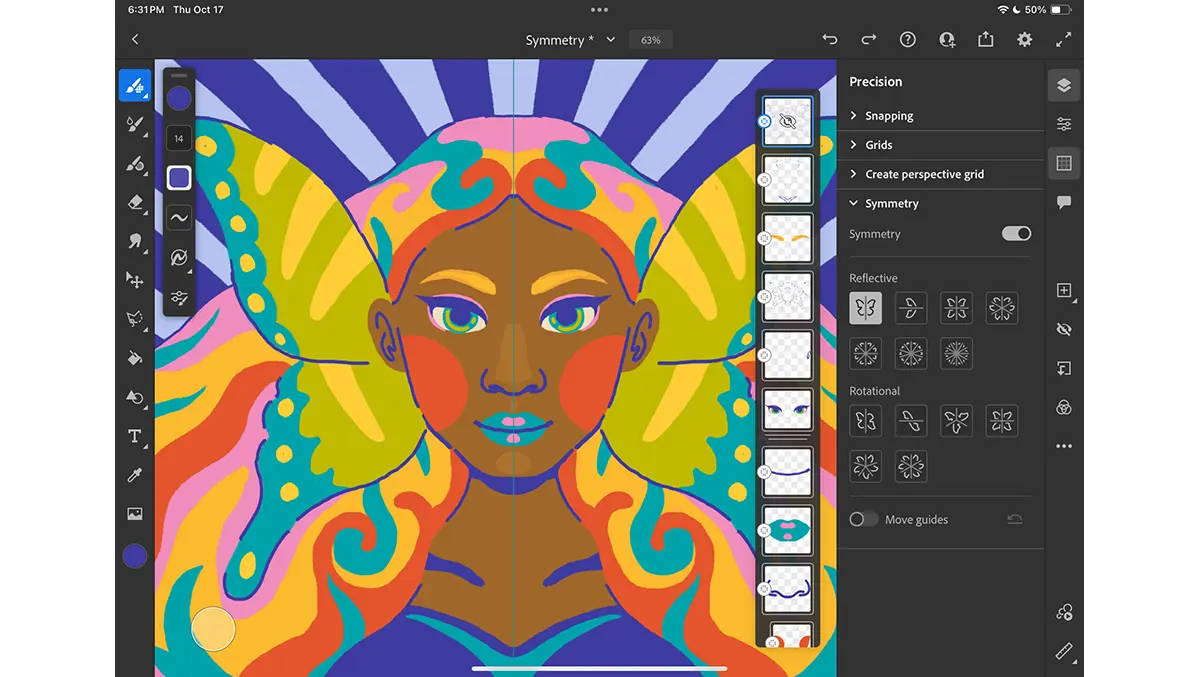Open the Share export icon
This screenshot has height=677, width=1200.
986,40
